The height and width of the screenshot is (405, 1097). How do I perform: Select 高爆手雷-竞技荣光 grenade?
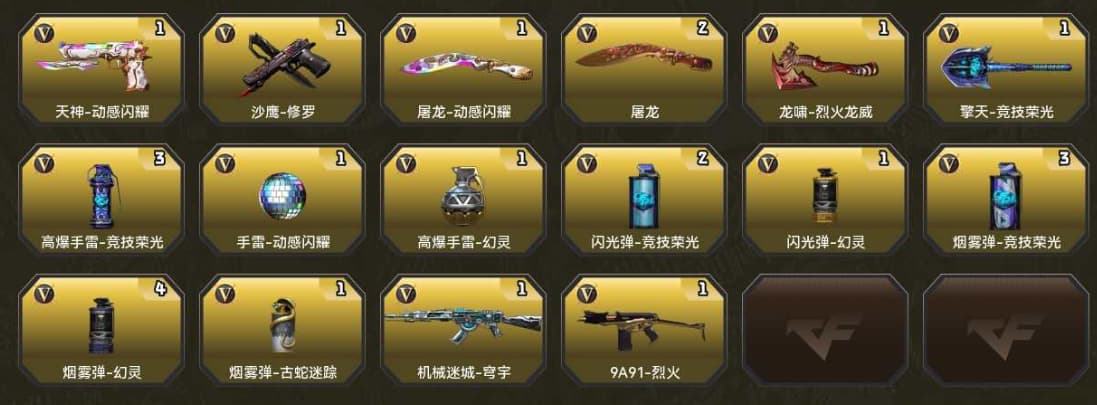(x=101, y=199)
